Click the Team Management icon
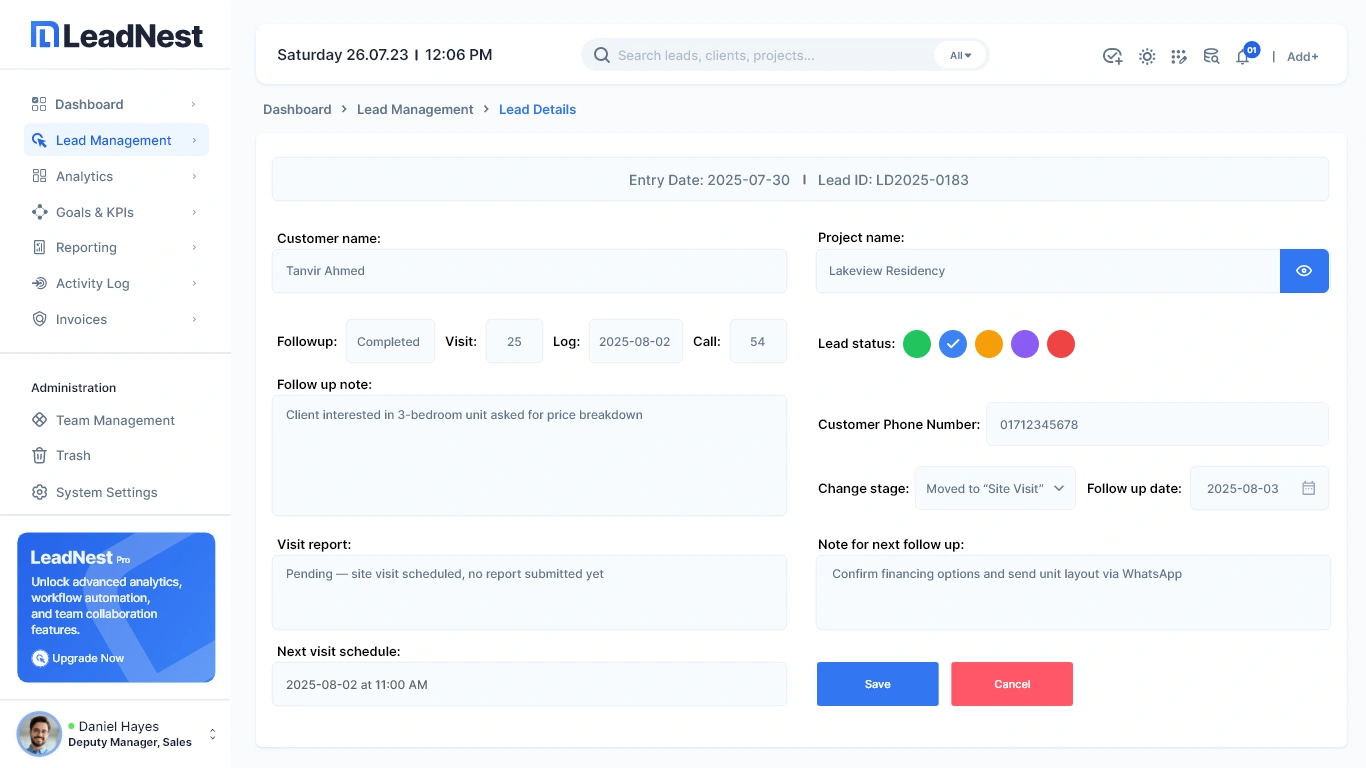This screenshot has height=768, width=1366. [x=39, y=420]
